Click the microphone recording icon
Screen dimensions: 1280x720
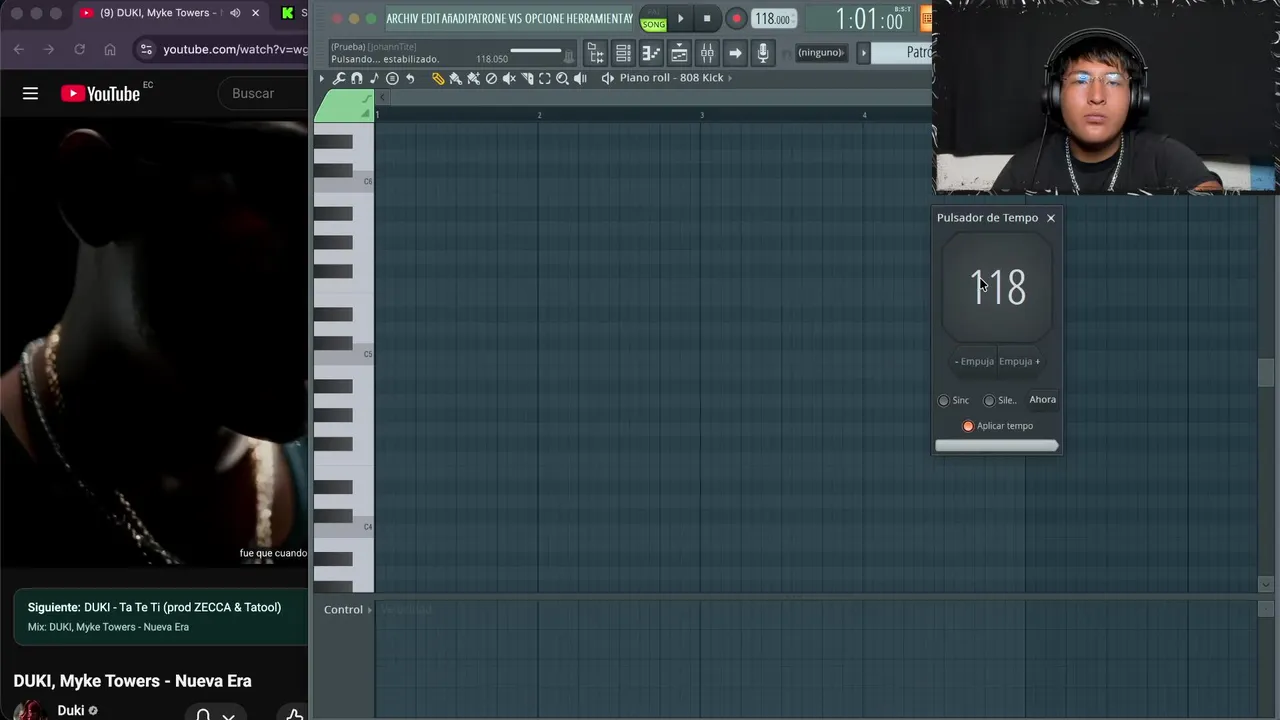(763, 52)
